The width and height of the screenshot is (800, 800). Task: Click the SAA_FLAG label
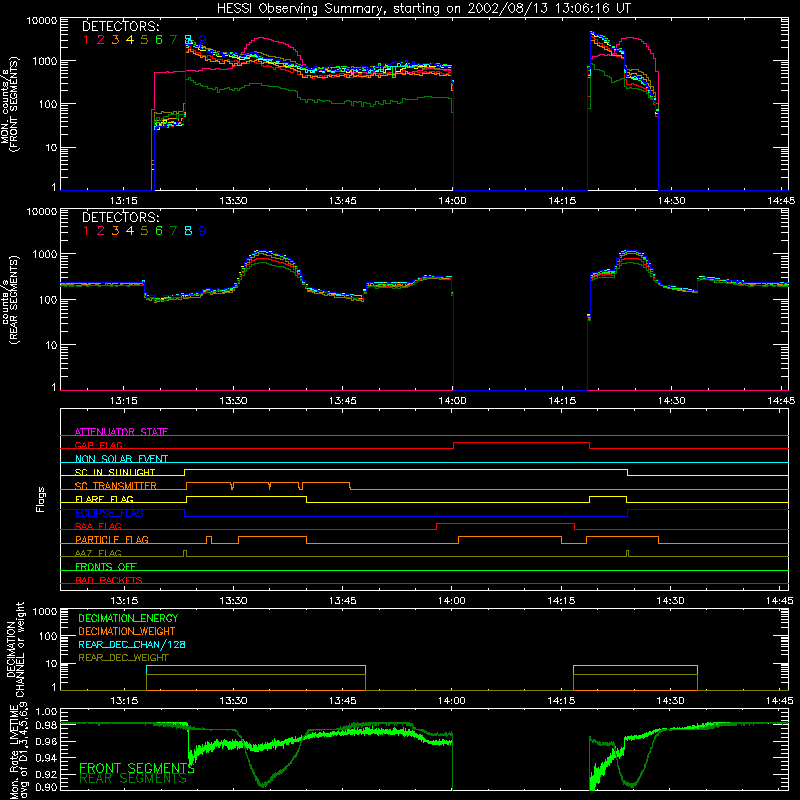(98, 526)
